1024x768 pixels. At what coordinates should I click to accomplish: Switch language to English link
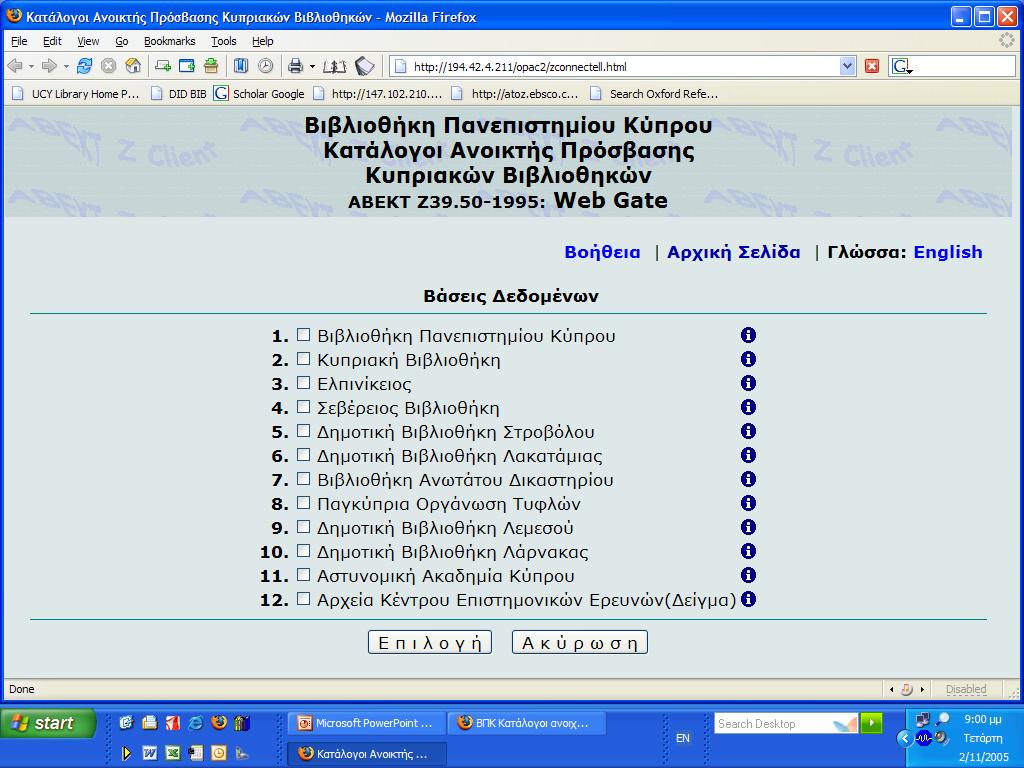pos(948,252)
